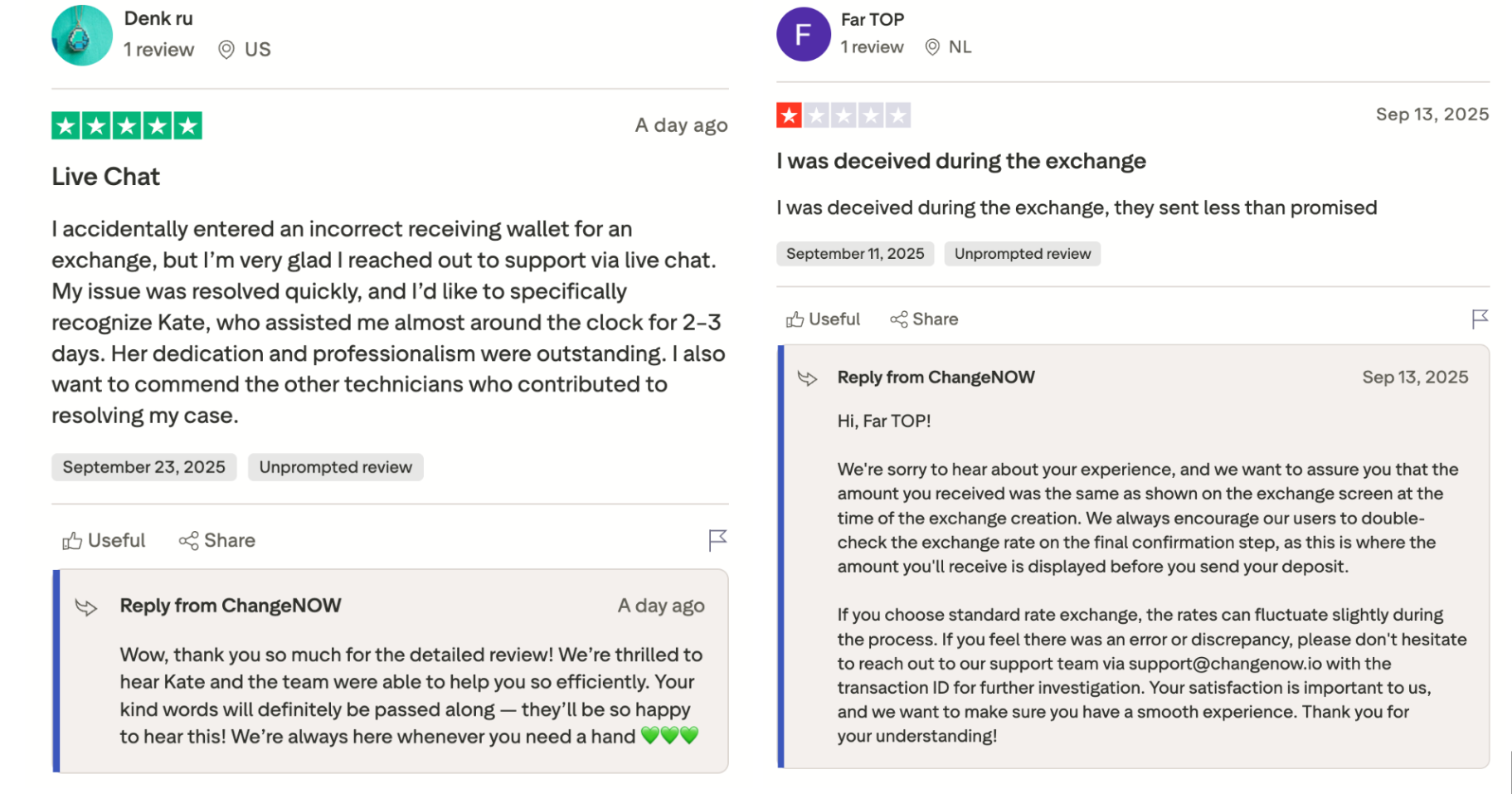This screenshot has height=794, width=1512.
Task: Click Denk ru's profile avatar
Action: click(81, 36)
